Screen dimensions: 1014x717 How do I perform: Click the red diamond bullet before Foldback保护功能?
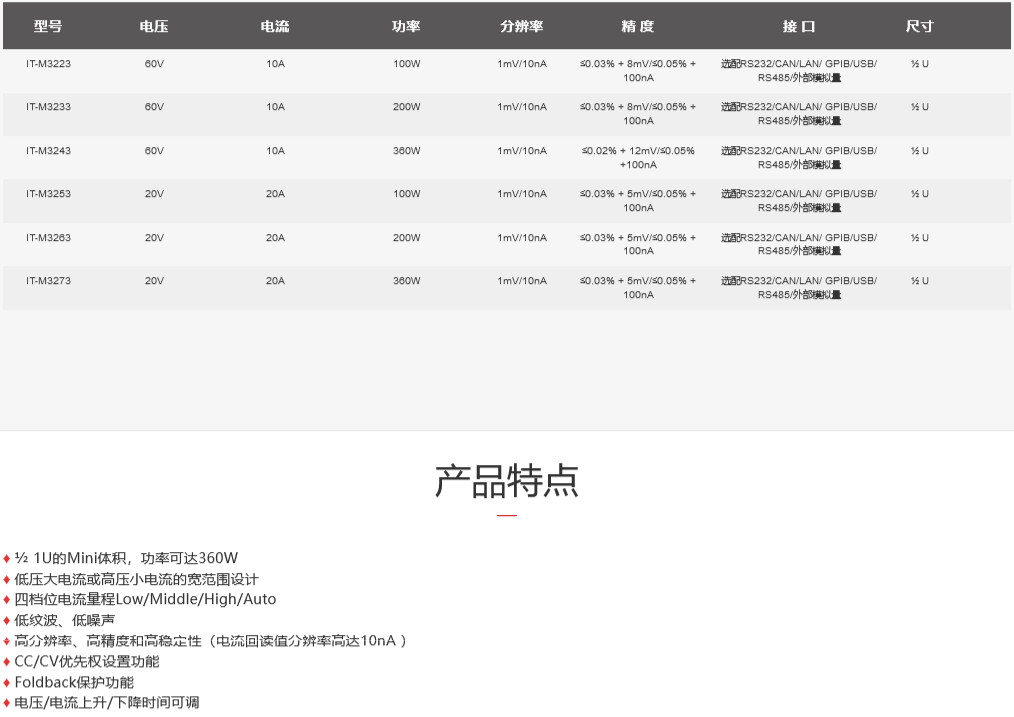(7, 683)
